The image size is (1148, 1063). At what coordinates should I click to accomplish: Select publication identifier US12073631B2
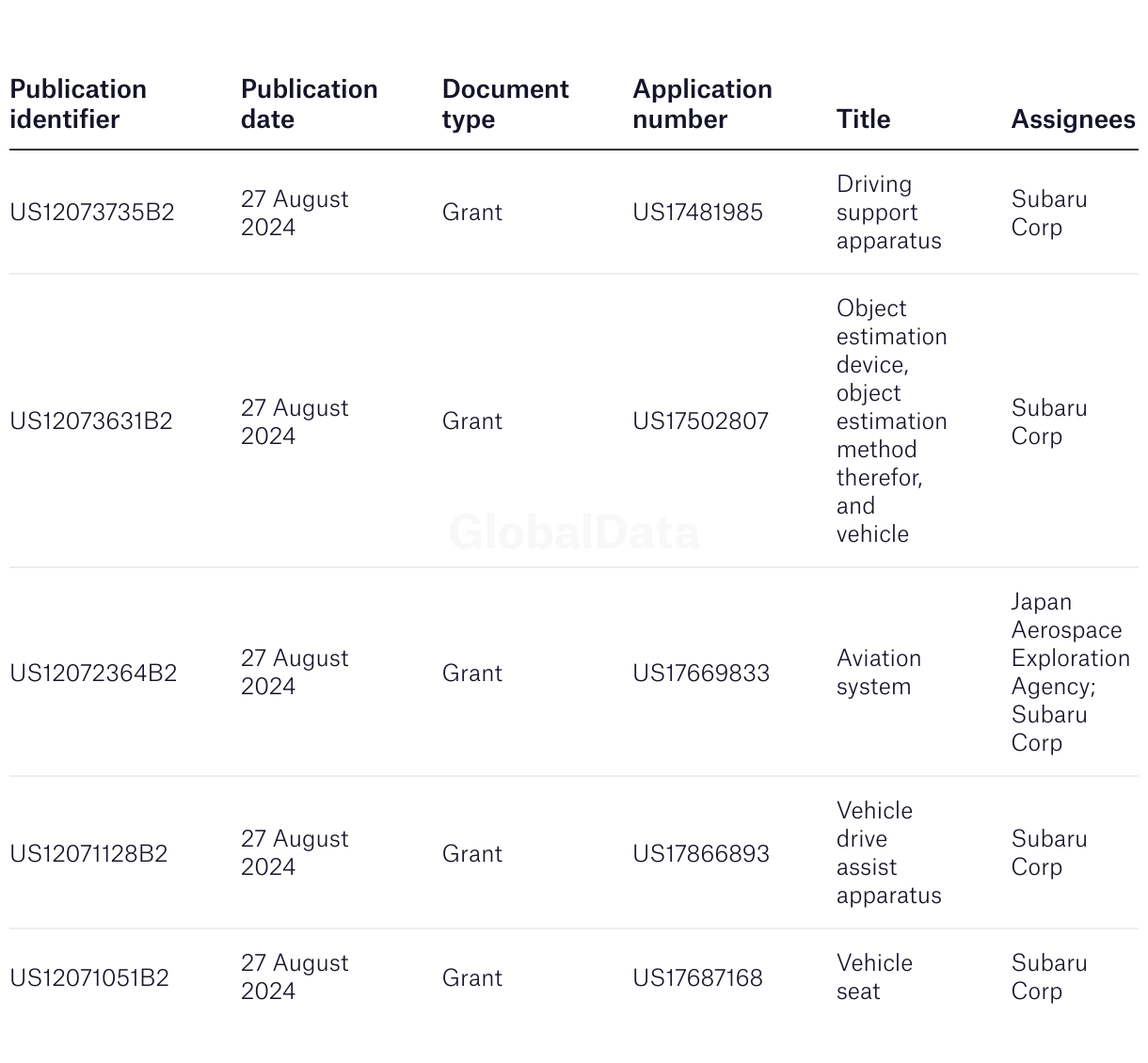(91, 421)
